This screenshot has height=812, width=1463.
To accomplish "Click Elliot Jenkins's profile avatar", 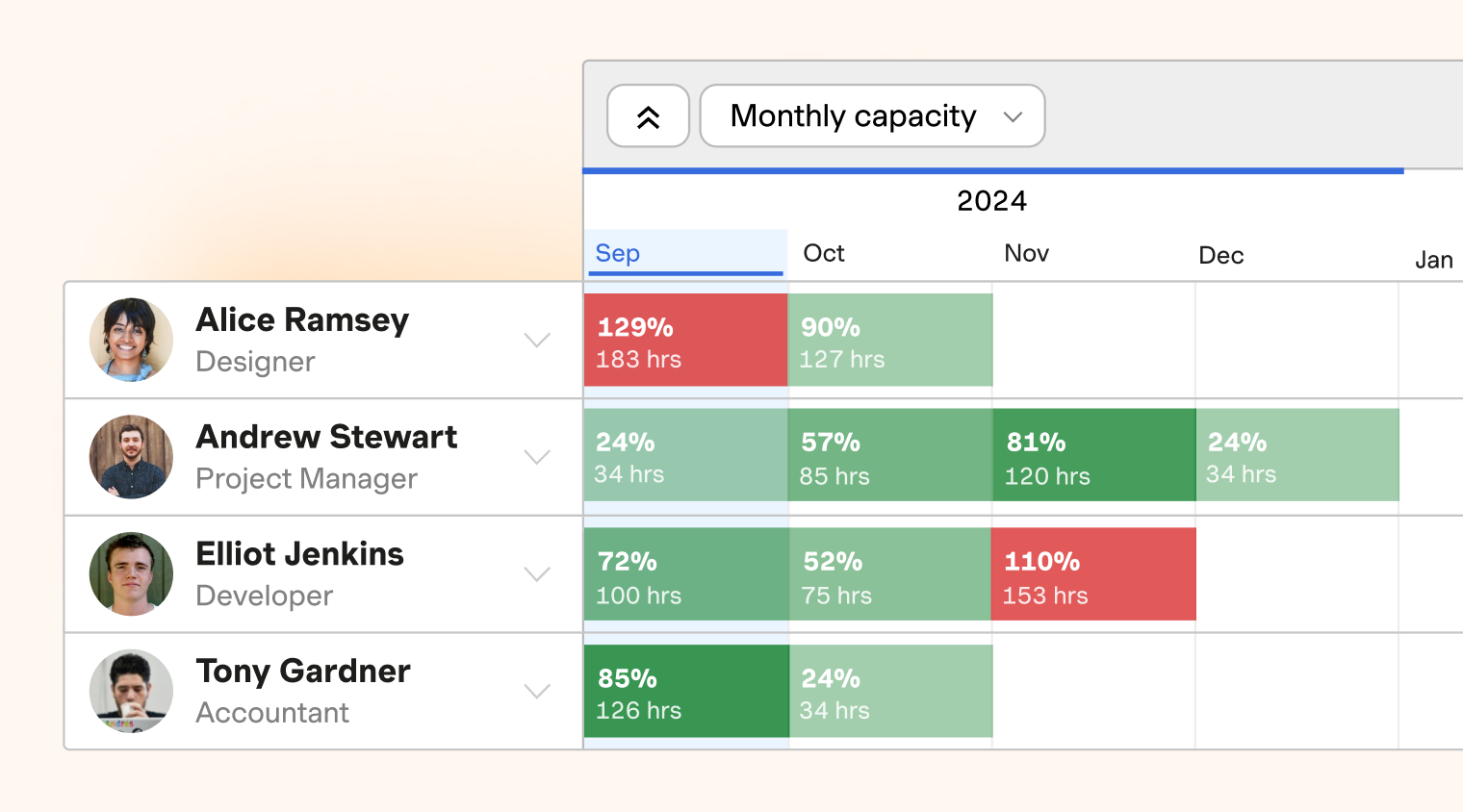I will click(131, 573).
